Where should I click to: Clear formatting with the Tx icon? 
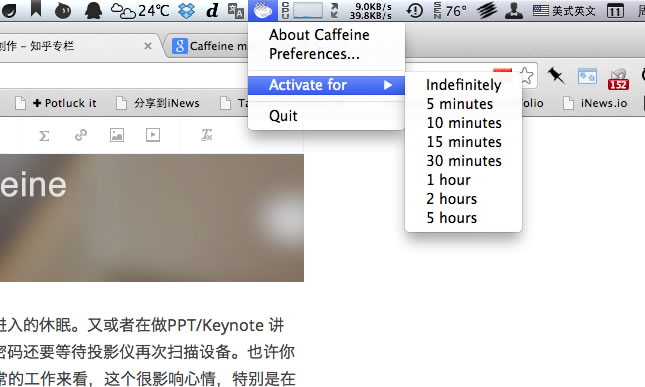tap(206, 135)
